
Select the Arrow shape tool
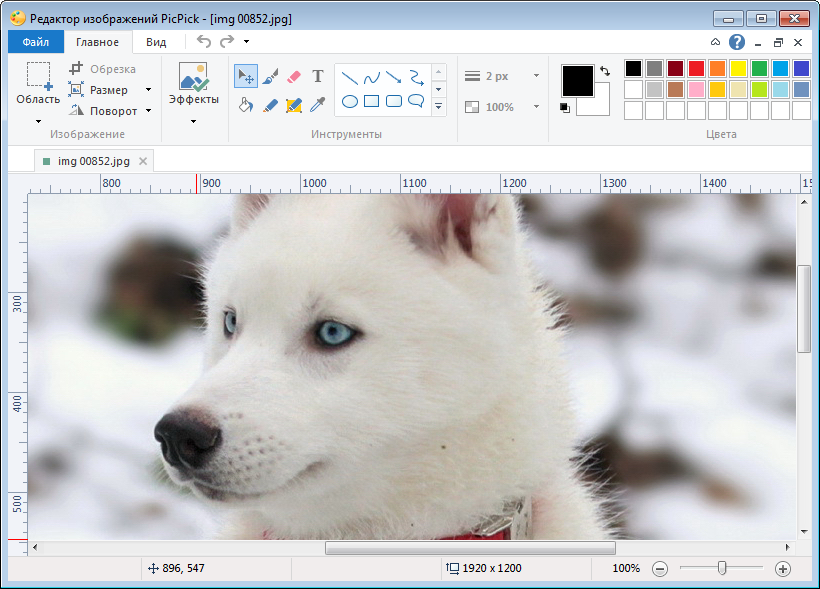(393, 79)
